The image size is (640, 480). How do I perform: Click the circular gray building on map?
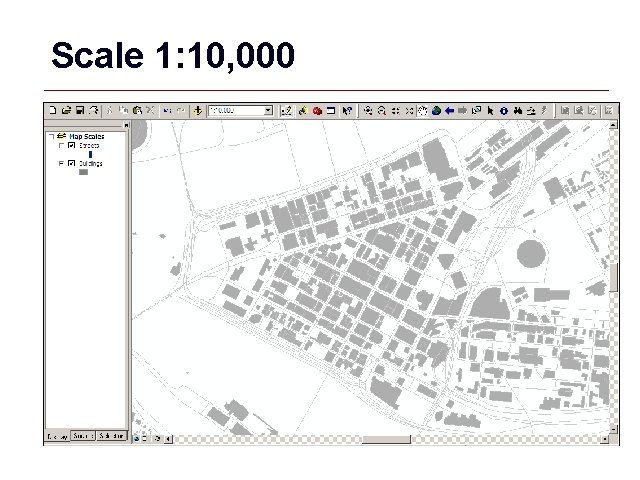pos(531,253)
